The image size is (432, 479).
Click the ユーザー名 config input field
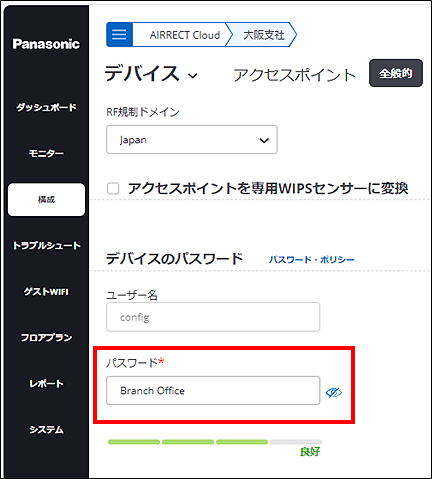point(213,317)
